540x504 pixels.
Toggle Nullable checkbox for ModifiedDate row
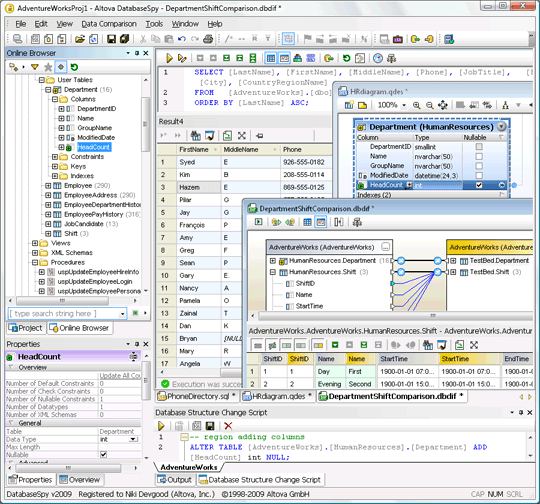pos(479,175)
